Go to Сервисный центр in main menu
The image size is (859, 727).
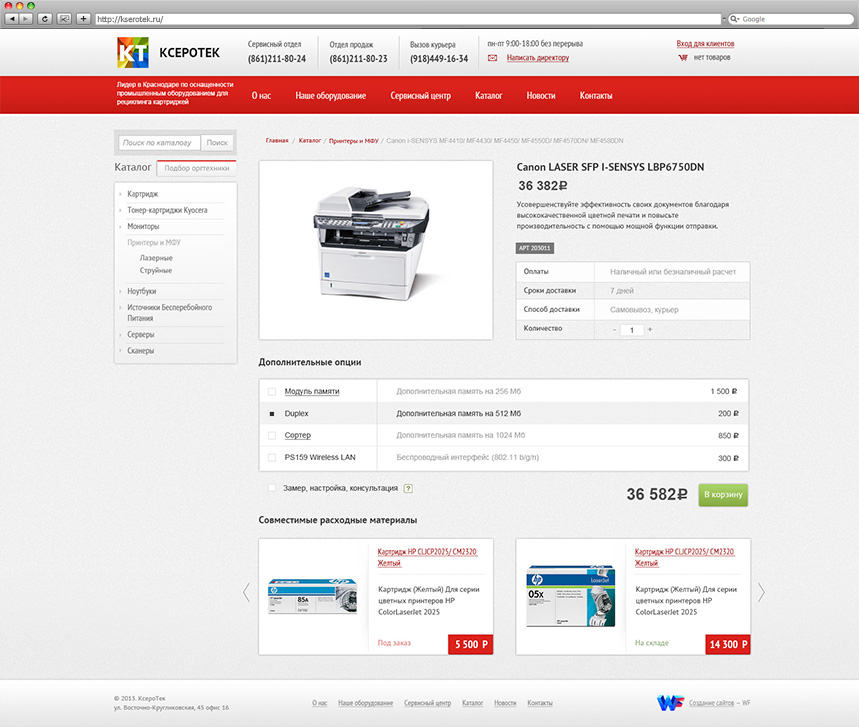tap(421, 95)
